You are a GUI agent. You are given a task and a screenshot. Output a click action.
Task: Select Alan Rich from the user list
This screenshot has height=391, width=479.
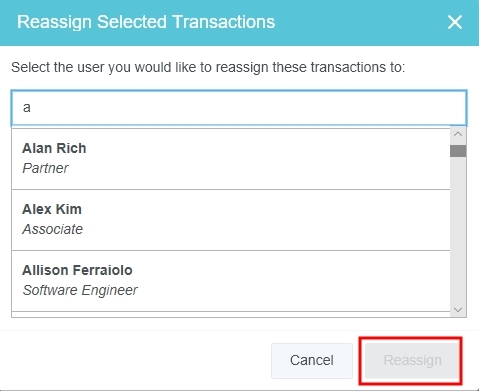[x=231, y=159]
